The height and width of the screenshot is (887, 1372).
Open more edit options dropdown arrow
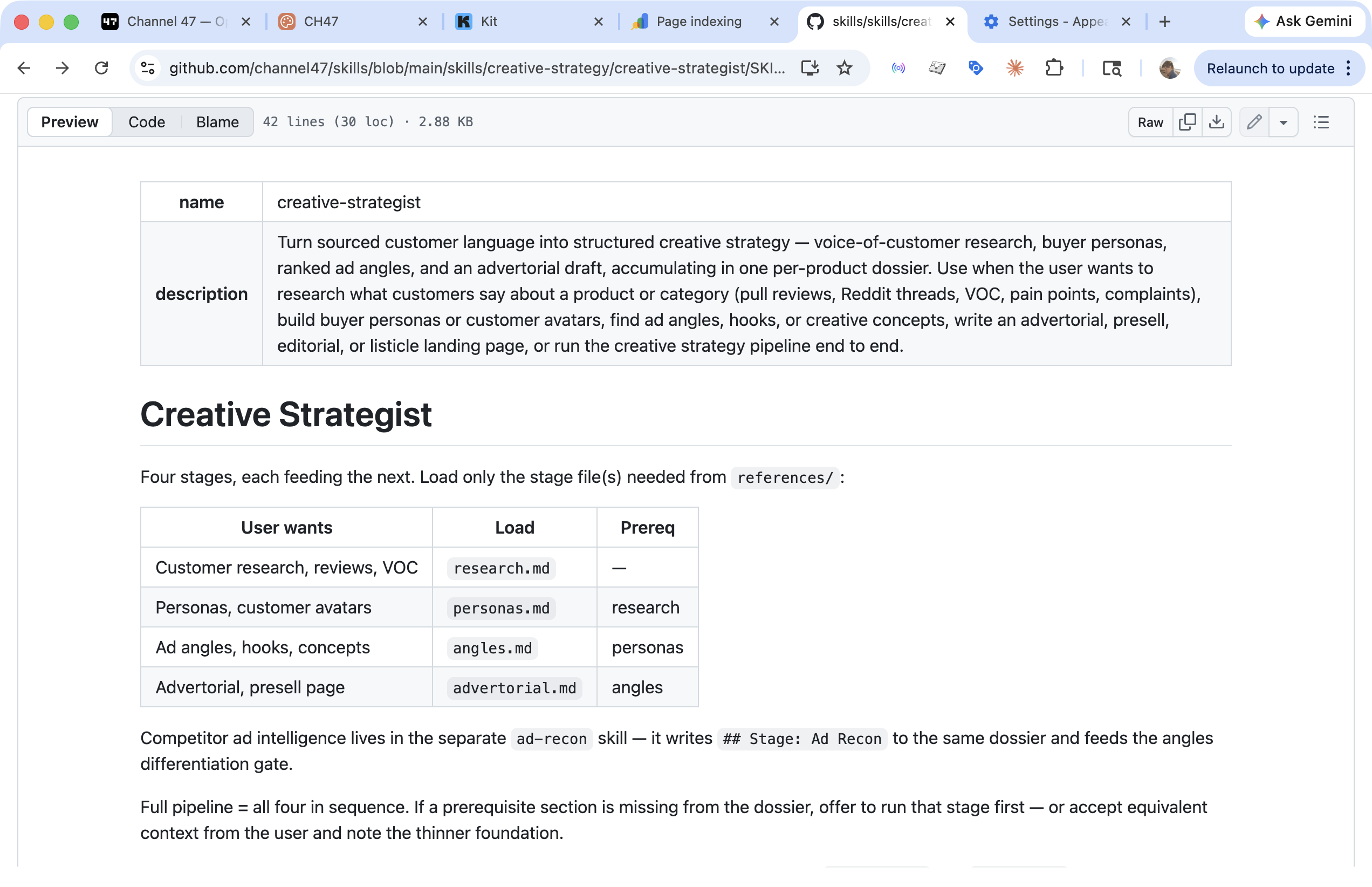(1284, 121)
